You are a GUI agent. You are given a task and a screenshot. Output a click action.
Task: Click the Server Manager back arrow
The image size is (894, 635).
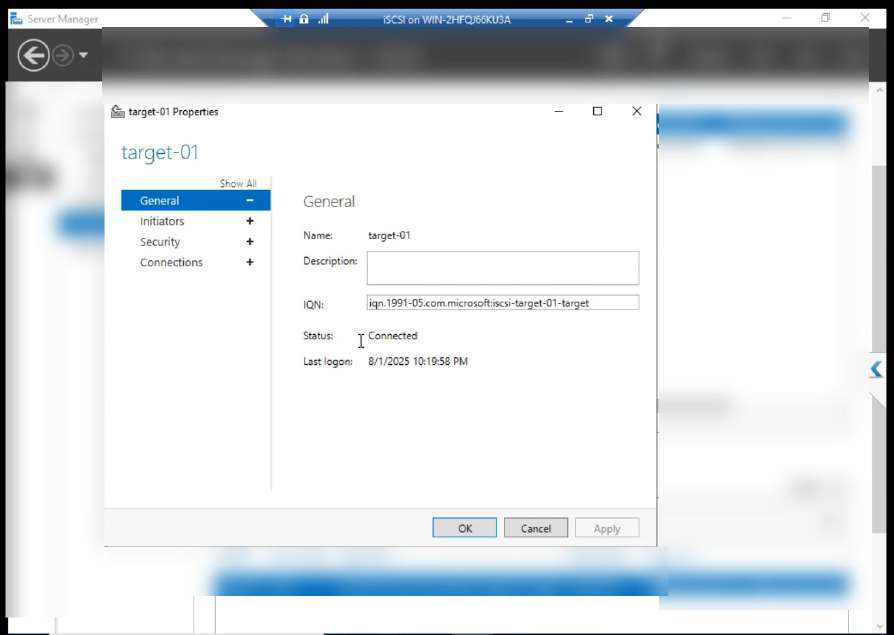(x=33, y=55)
